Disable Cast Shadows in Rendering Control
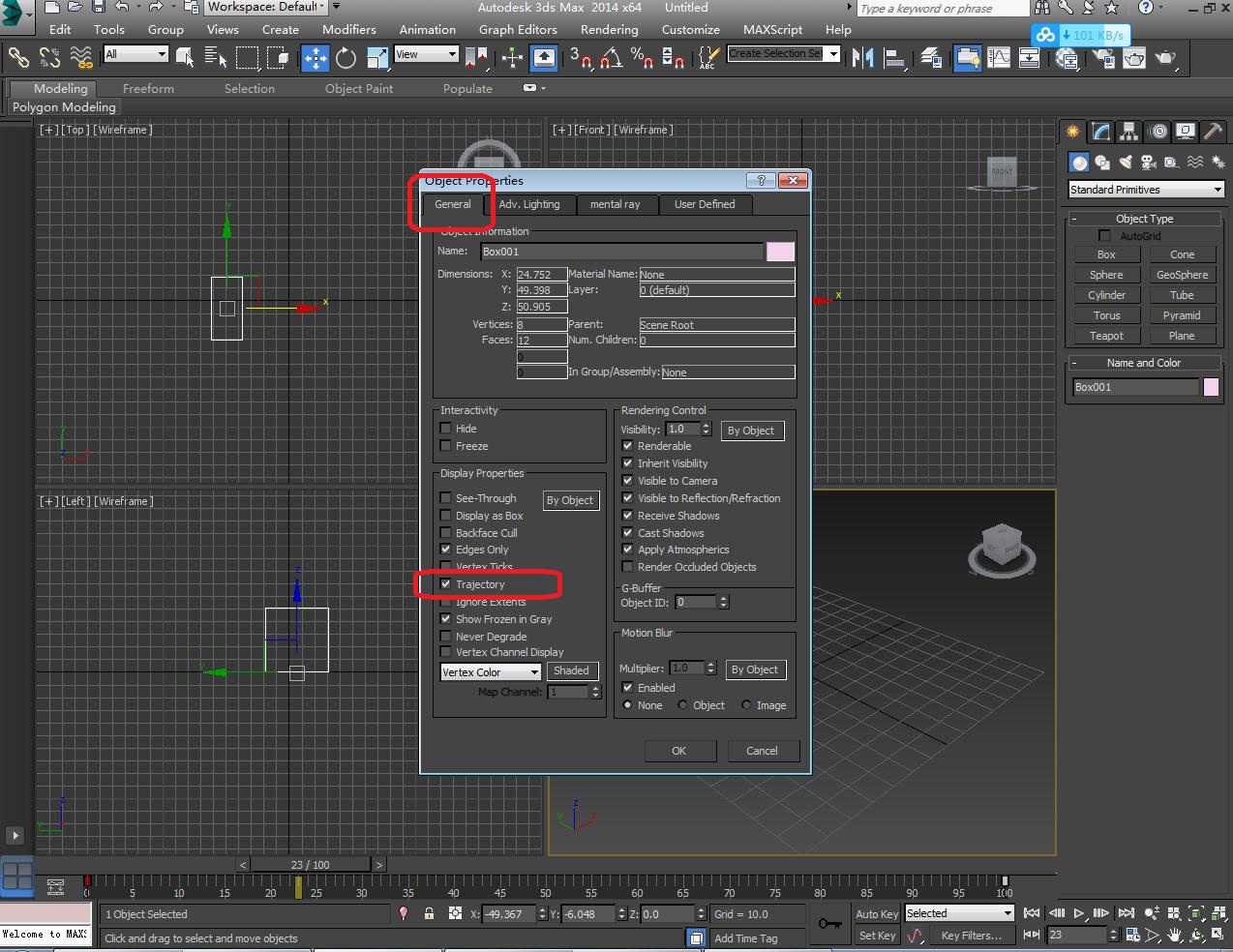The width and height of the screenshot is (1233, 952). (x=626, y=532)
